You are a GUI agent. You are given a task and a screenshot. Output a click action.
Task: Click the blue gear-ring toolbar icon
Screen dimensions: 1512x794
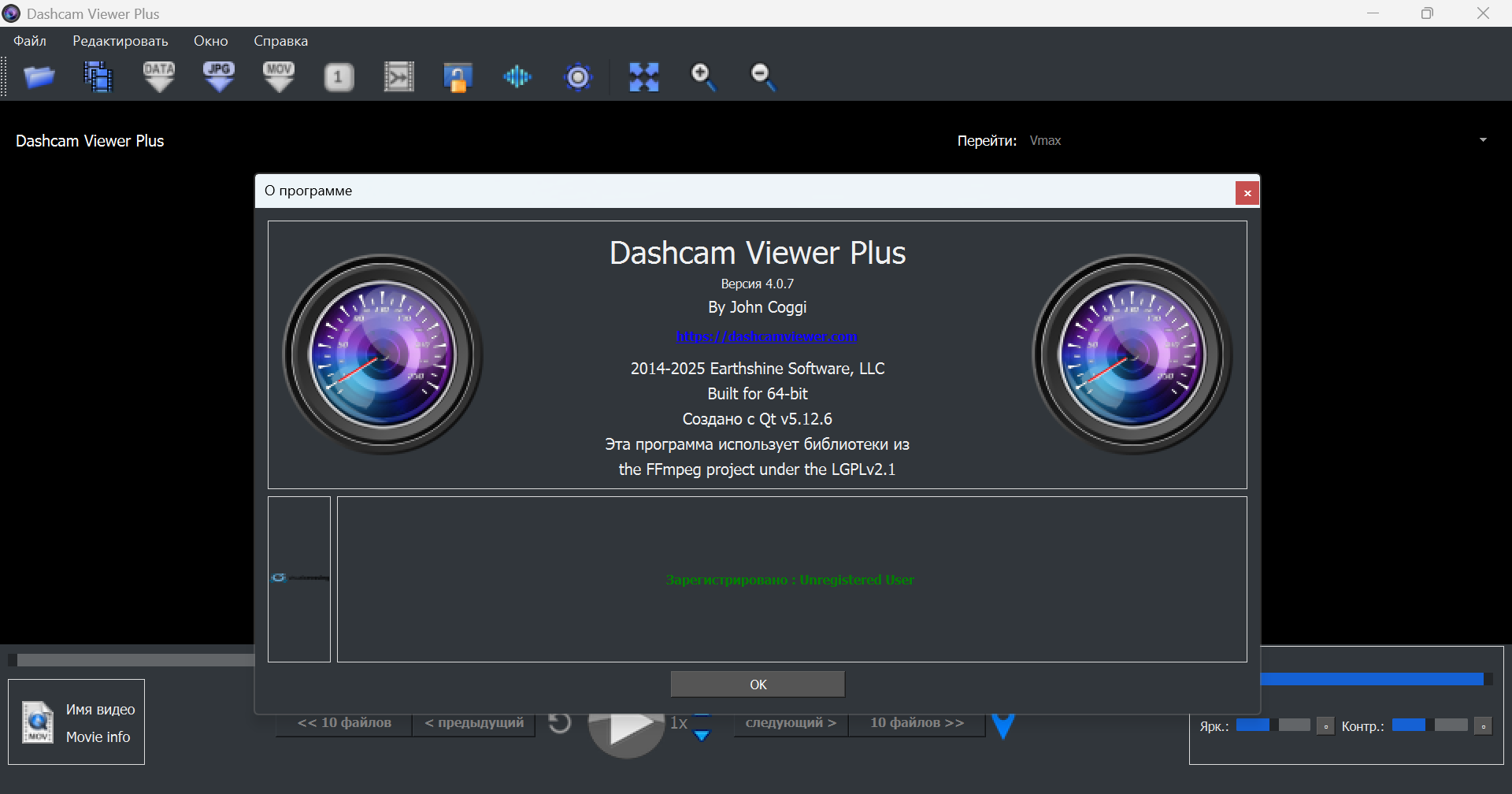pyautogui.click(x=578, y=77)
